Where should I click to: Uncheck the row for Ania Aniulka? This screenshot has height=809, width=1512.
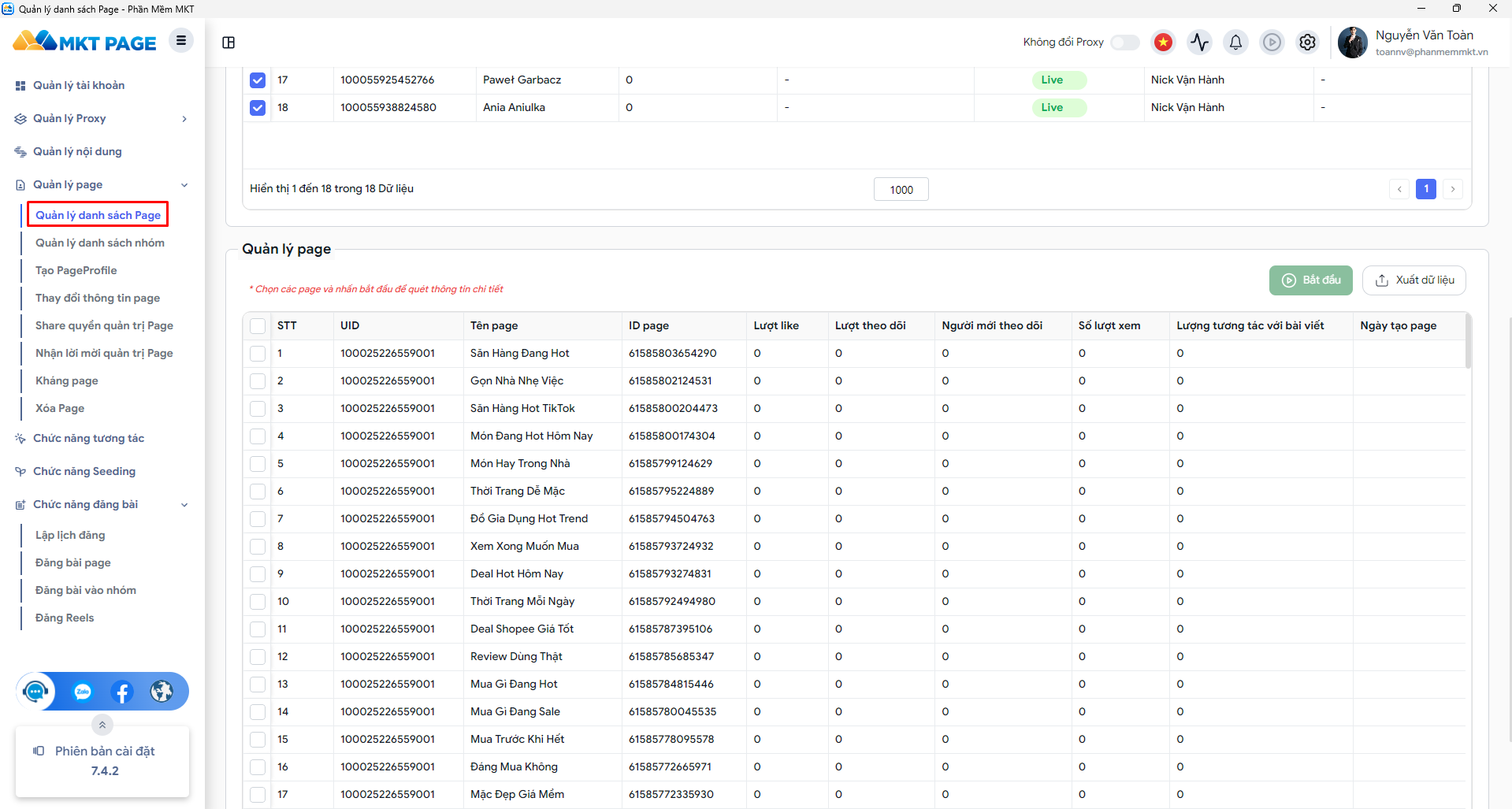(258, 108)
